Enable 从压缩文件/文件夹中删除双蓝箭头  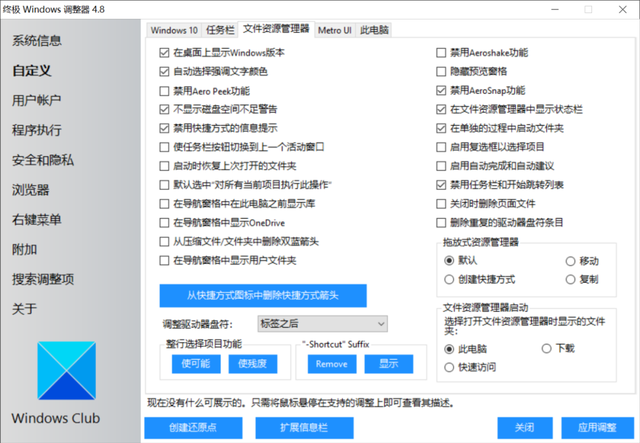164,242
